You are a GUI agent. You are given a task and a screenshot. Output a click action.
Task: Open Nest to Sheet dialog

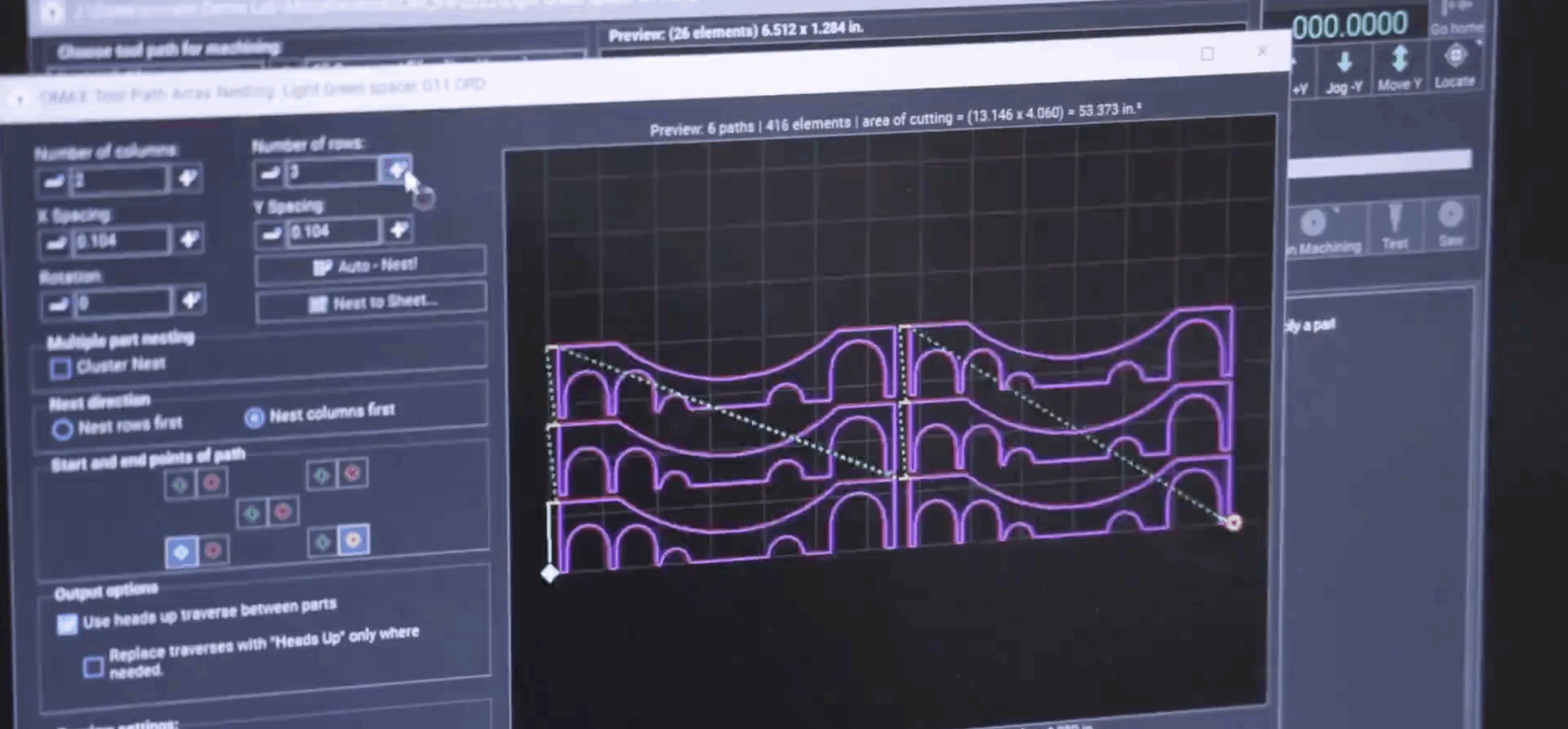(372, 302)
